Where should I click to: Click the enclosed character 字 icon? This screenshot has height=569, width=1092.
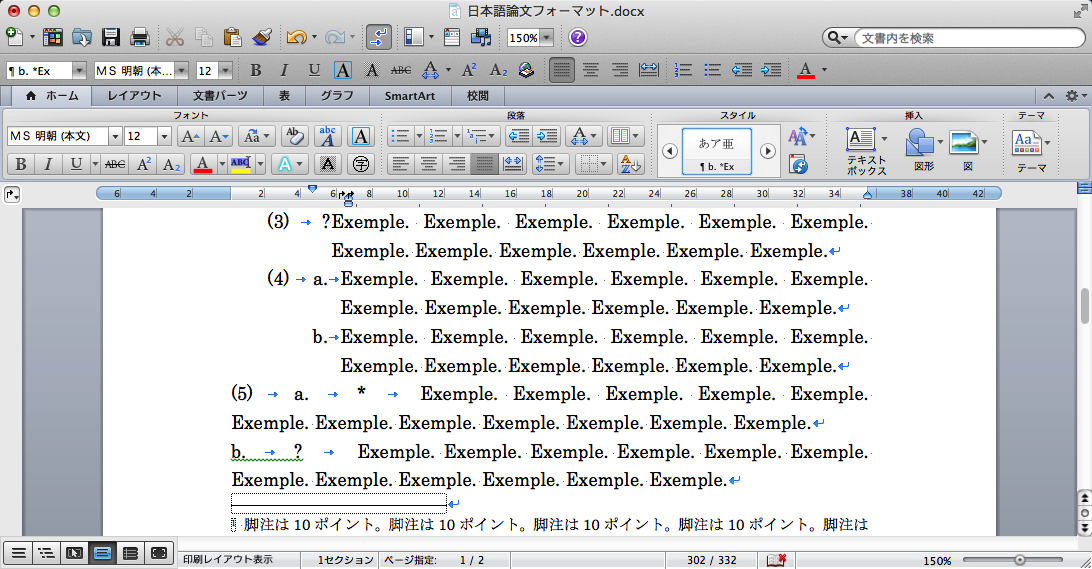[x=361, y=164]
